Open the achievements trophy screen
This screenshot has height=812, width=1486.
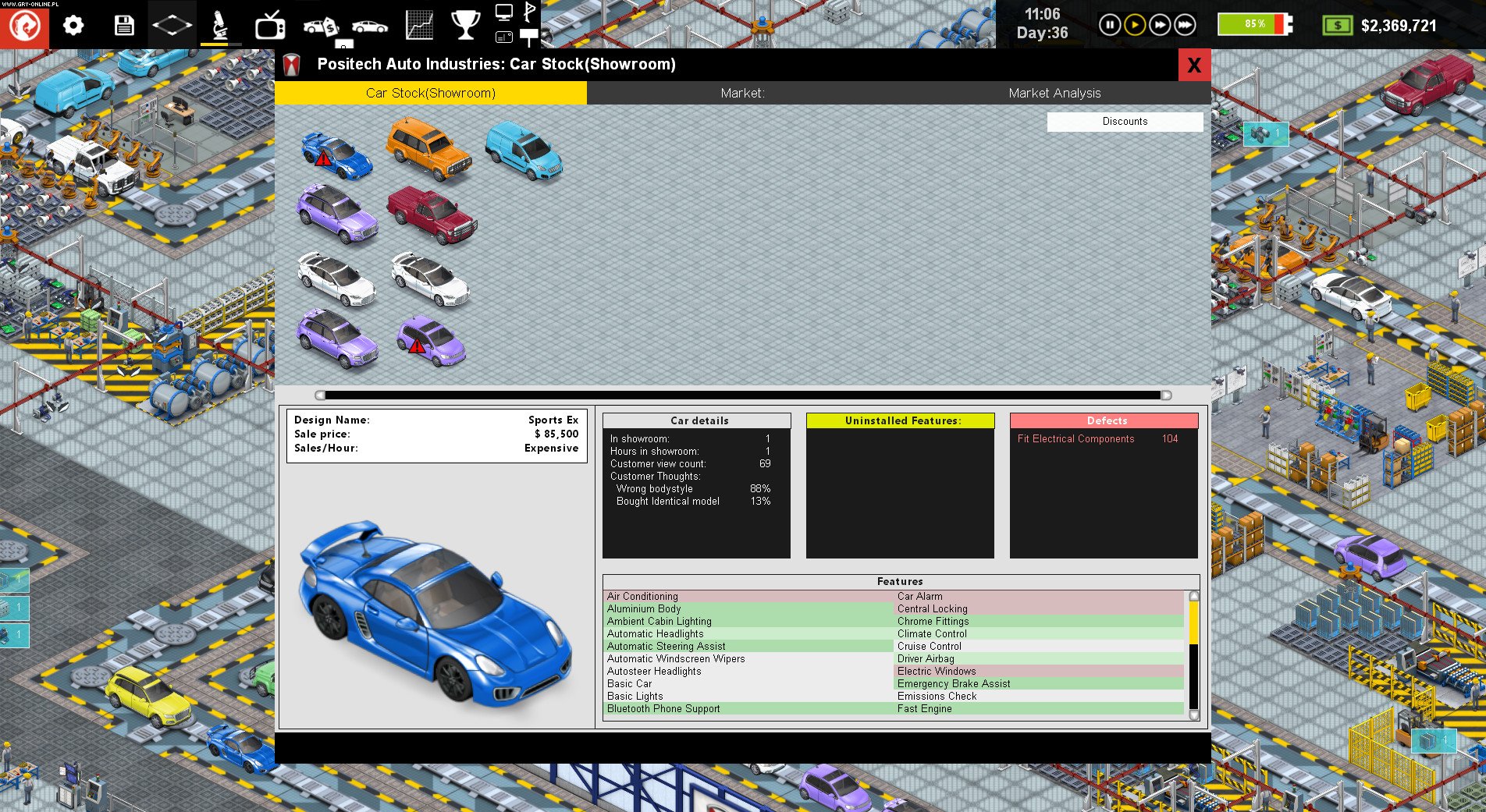466,24
